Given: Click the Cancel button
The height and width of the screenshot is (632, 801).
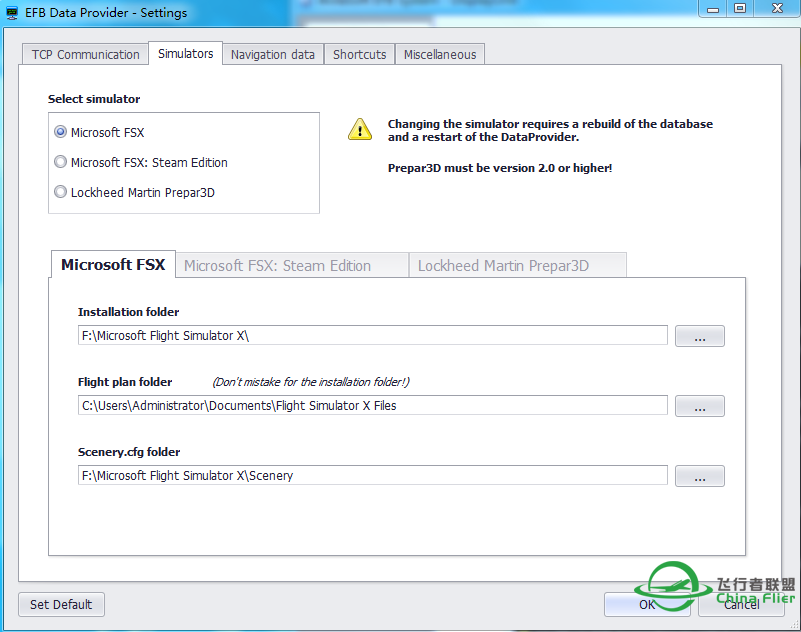Looking at the screenshot, I should point(741,604).
